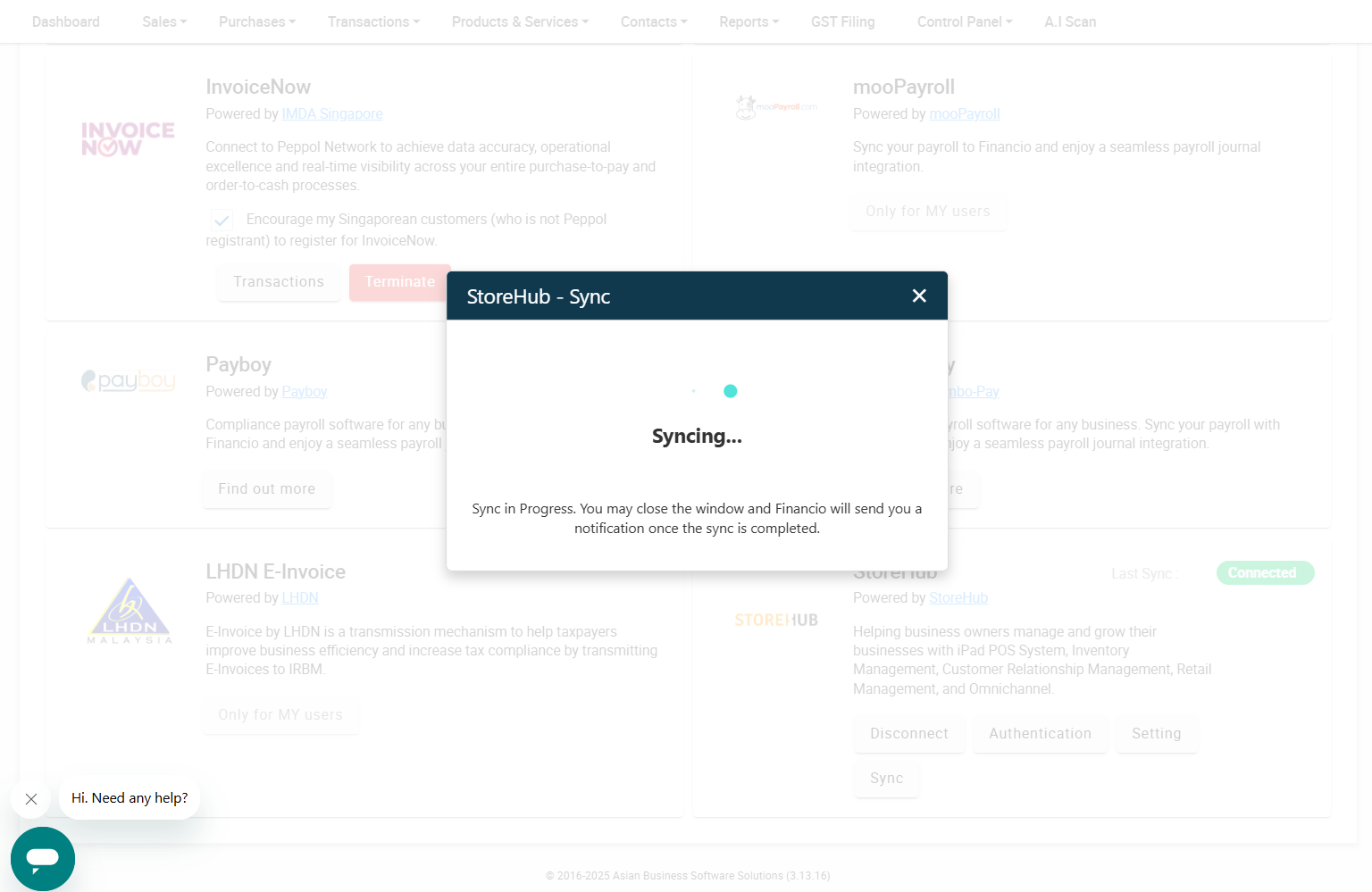Expand the Sales menu dropdown
The width and height of the screenshot is (1372, 892).
[x=164, y=21]
